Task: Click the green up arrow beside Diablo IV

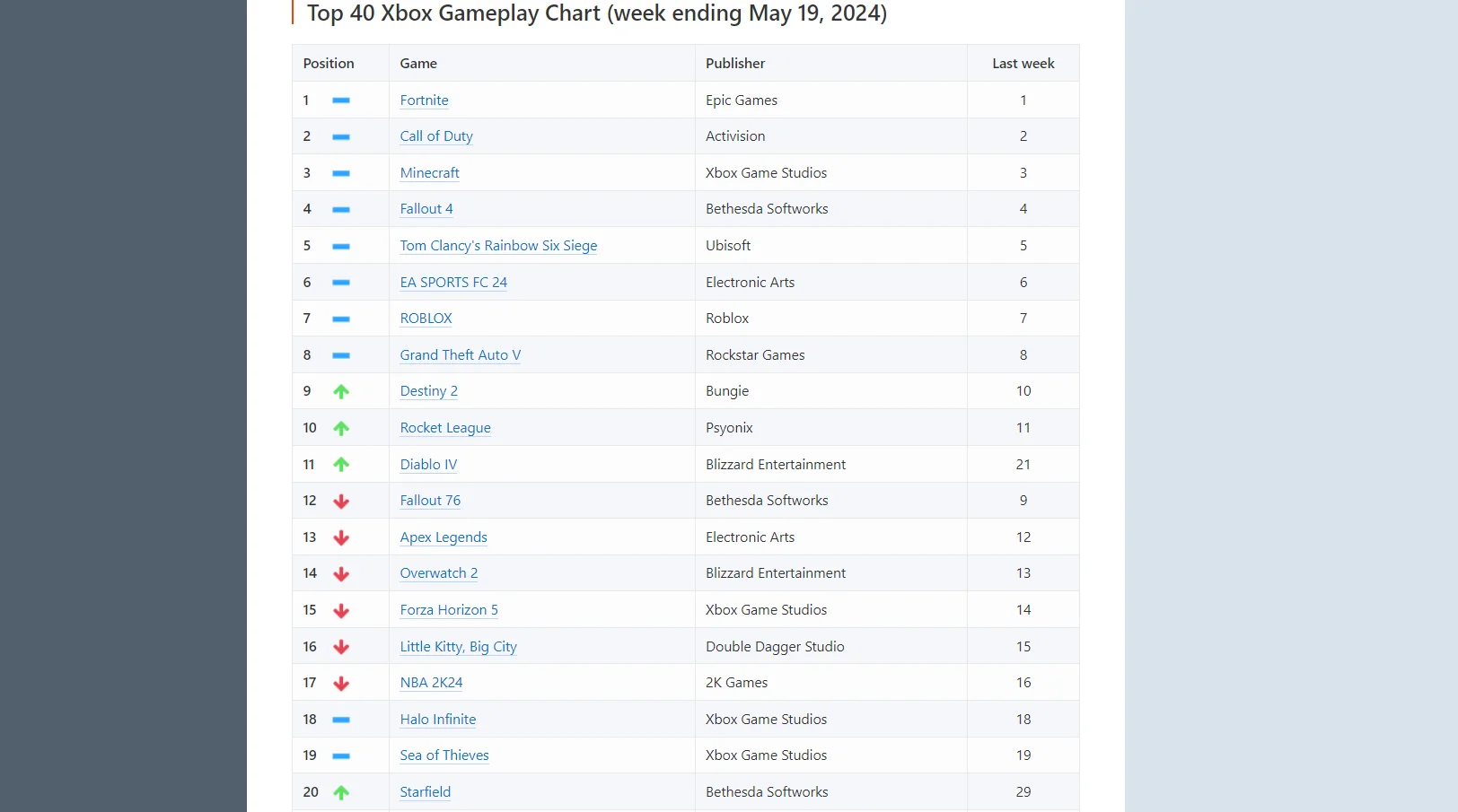Action: click(x=341, y=465)
